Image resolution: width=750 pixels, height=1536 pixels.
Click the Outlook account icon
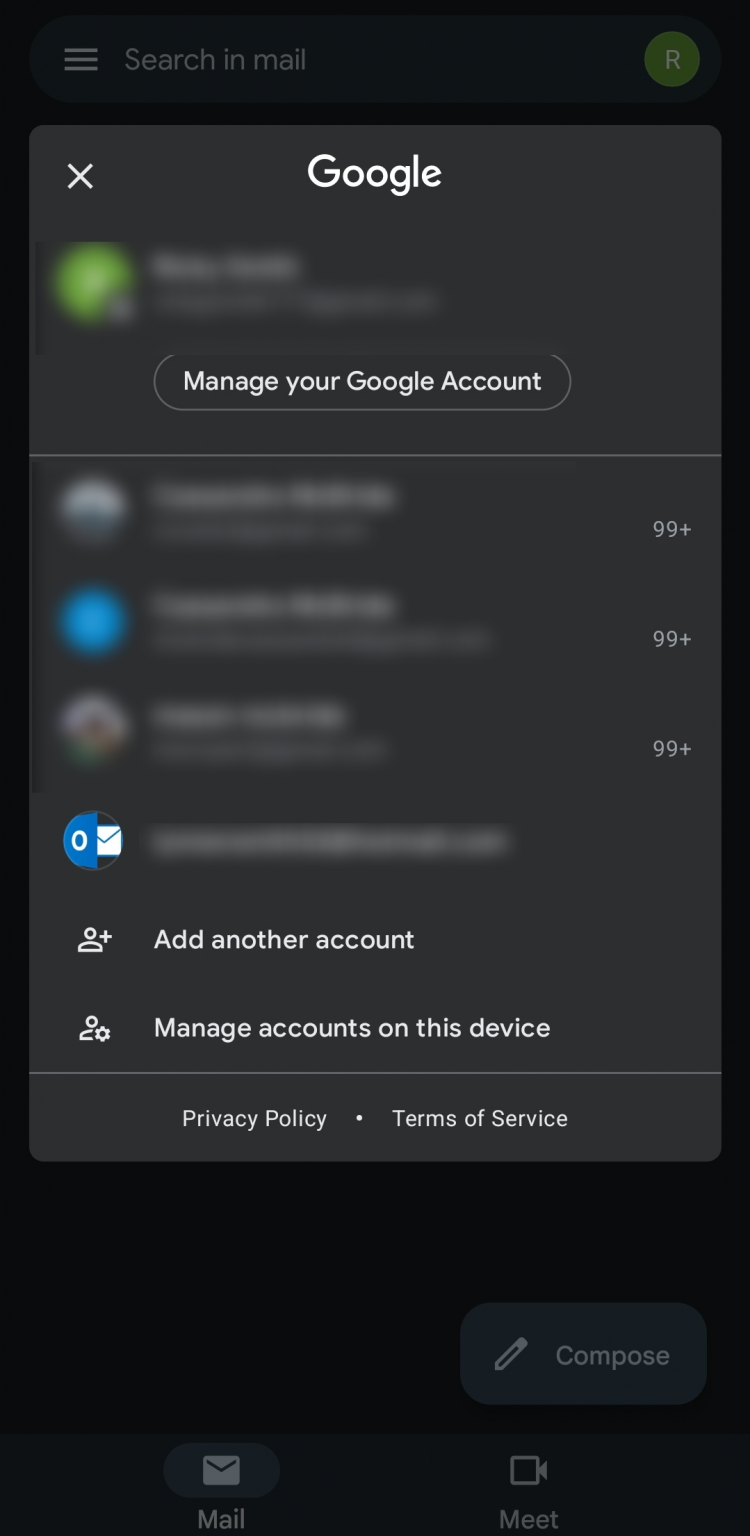click(x=93, y=841)
